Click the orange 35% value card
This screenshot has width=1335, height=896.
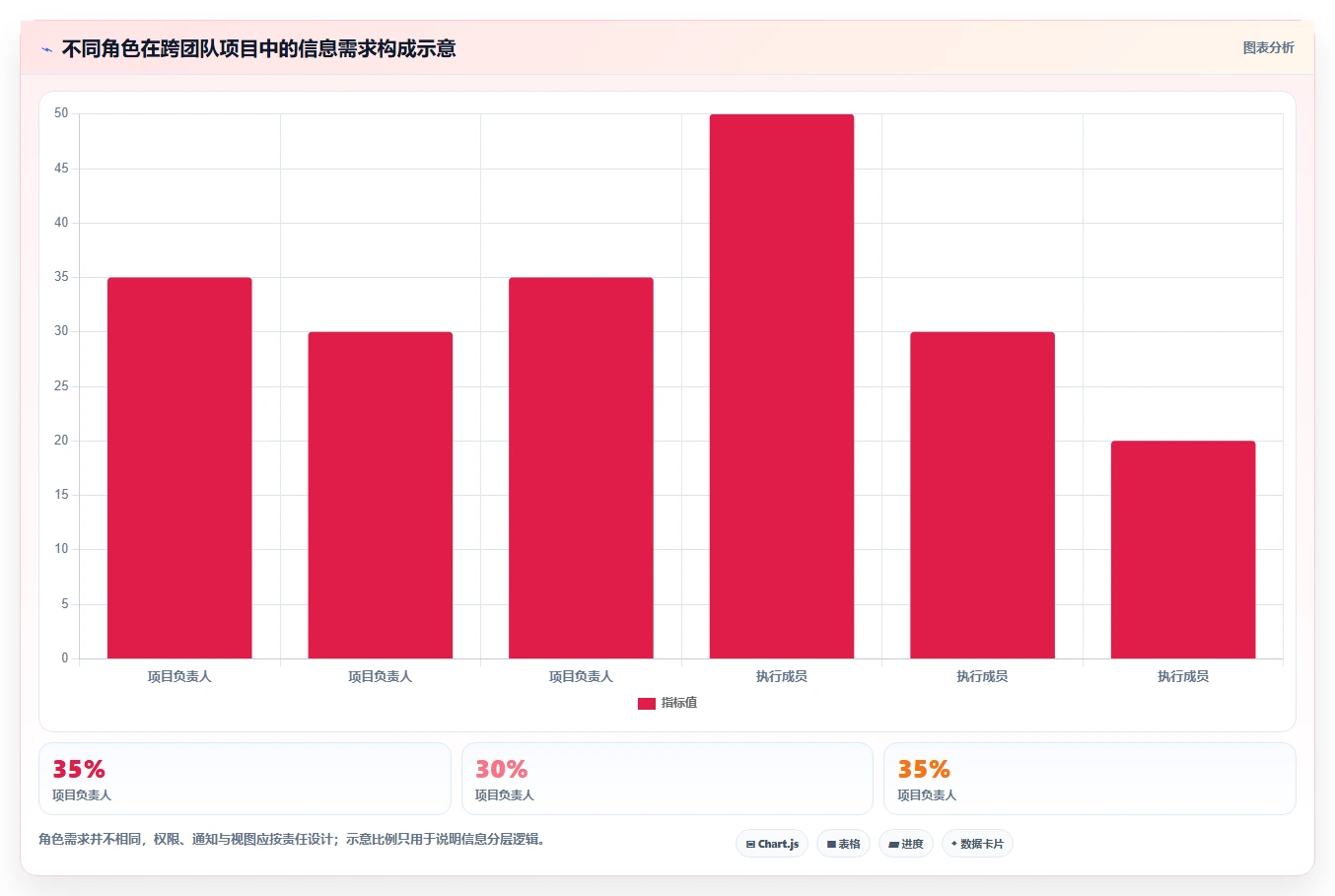pos(1089,779)
